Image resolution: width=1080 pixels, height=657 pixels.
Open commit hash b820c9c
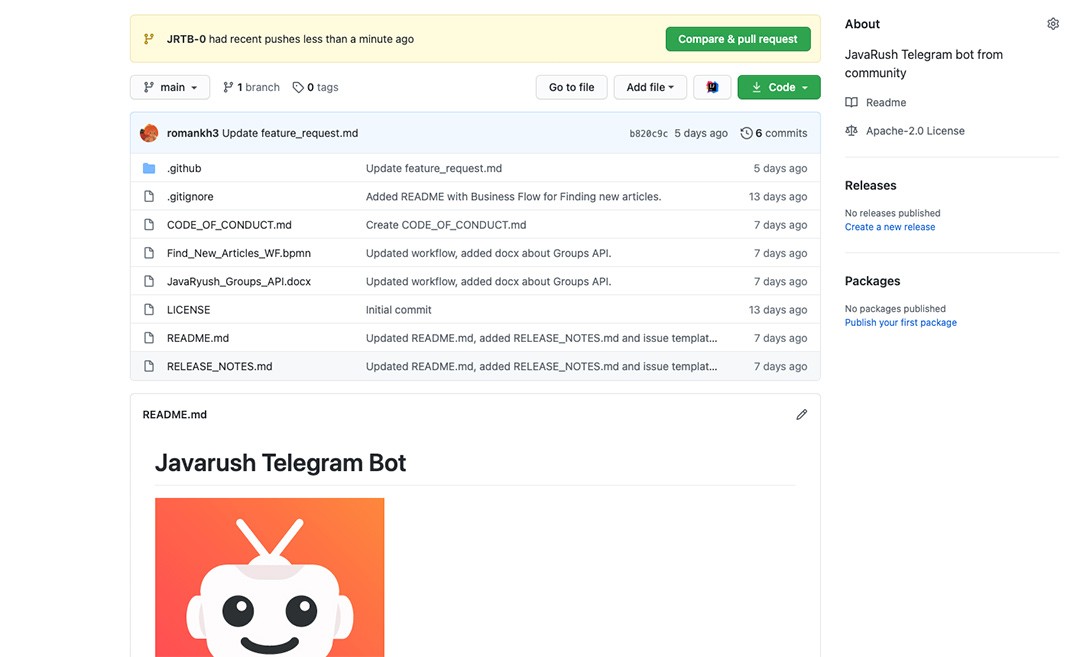[x=648, y=134]
